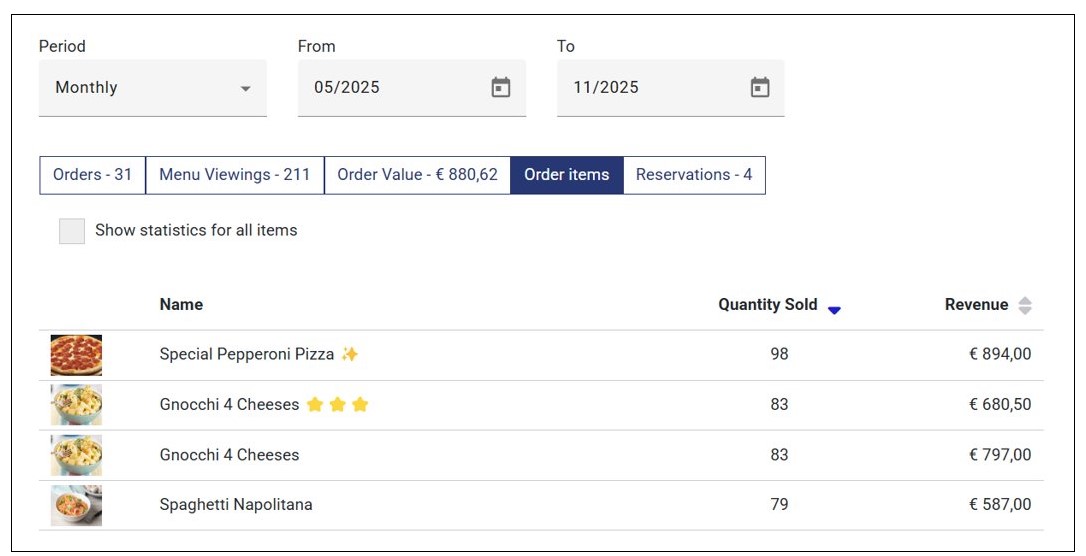The height and width of the screenshot is (556, 1086).
Task: Click the Period dropdown arrow
Action: (x=246, y=89)
